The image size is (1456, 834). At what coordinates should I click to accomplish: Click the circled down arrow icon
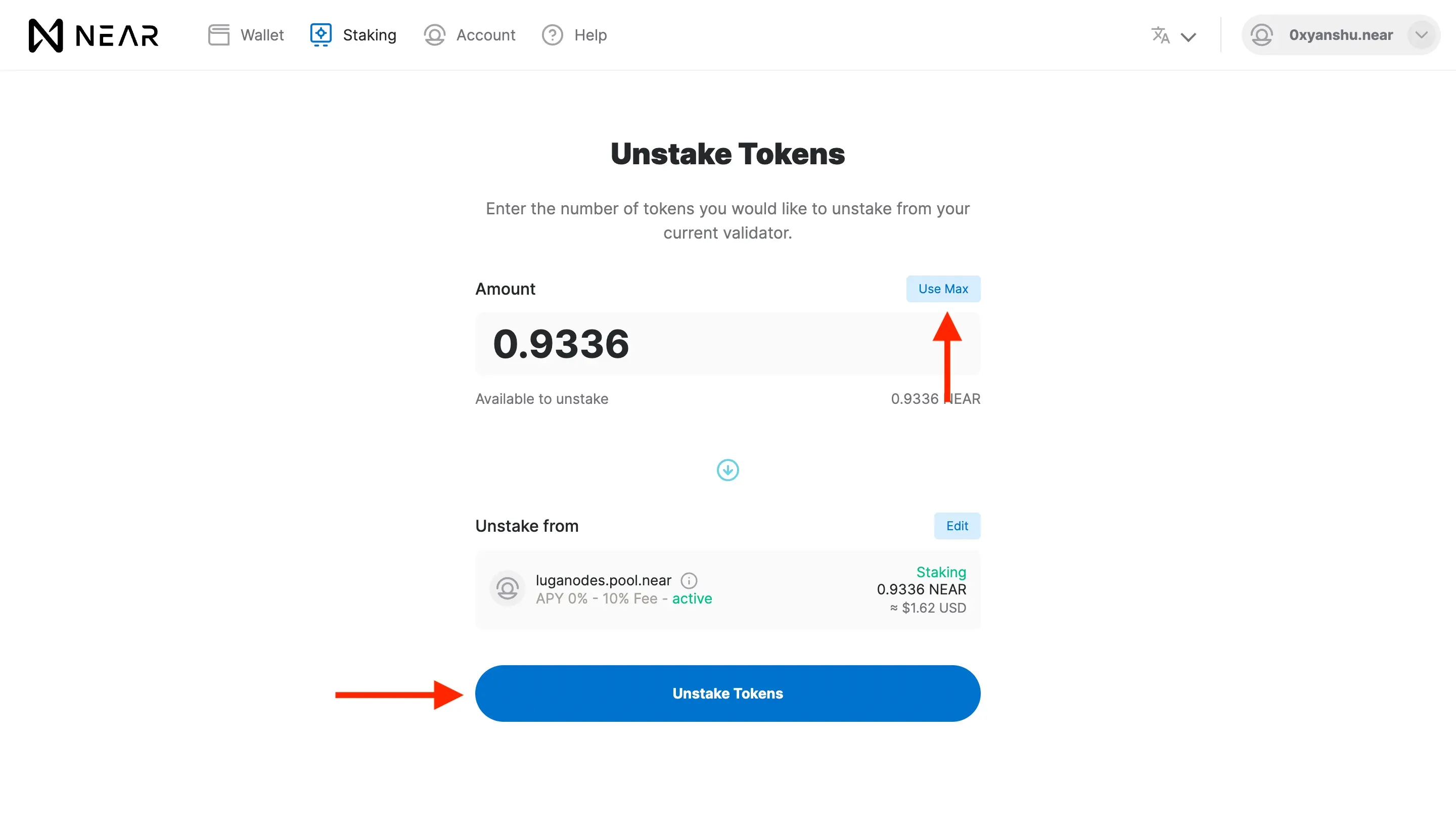(727, 470)
